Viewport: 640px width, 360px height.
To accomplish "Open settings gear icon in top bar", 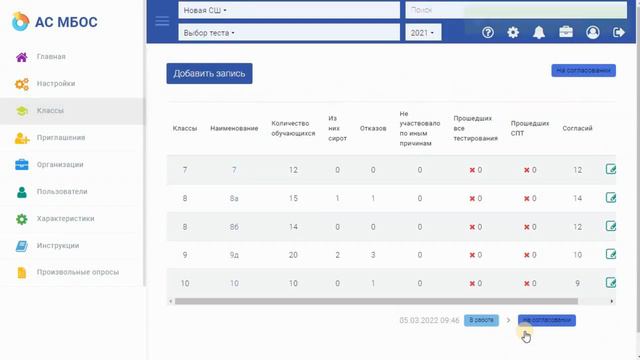I will pos(513,32).
